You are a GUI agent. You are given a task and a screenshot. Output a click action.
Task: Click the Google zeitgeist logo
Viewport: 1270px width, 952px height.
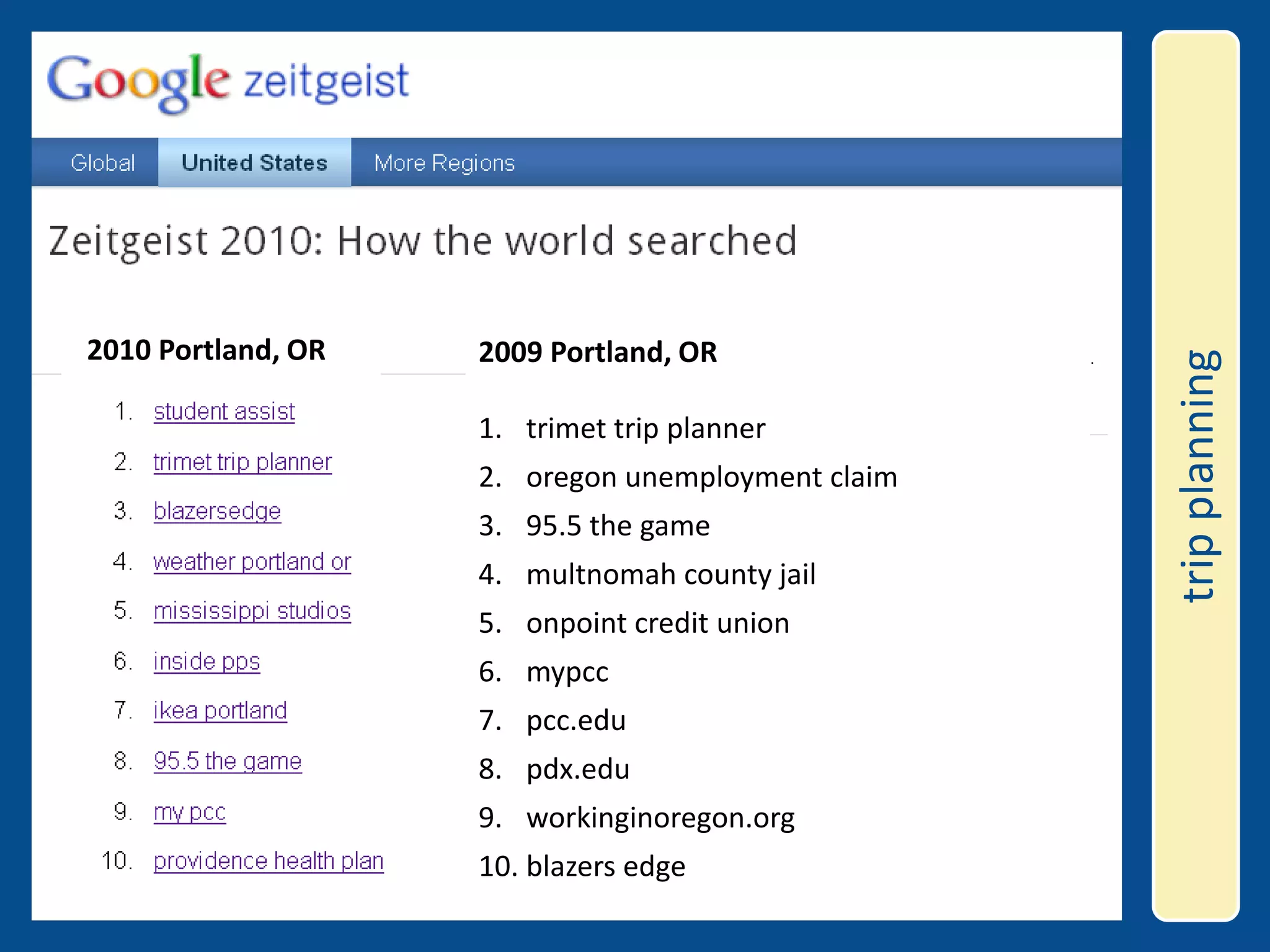[x=228, y=83]
